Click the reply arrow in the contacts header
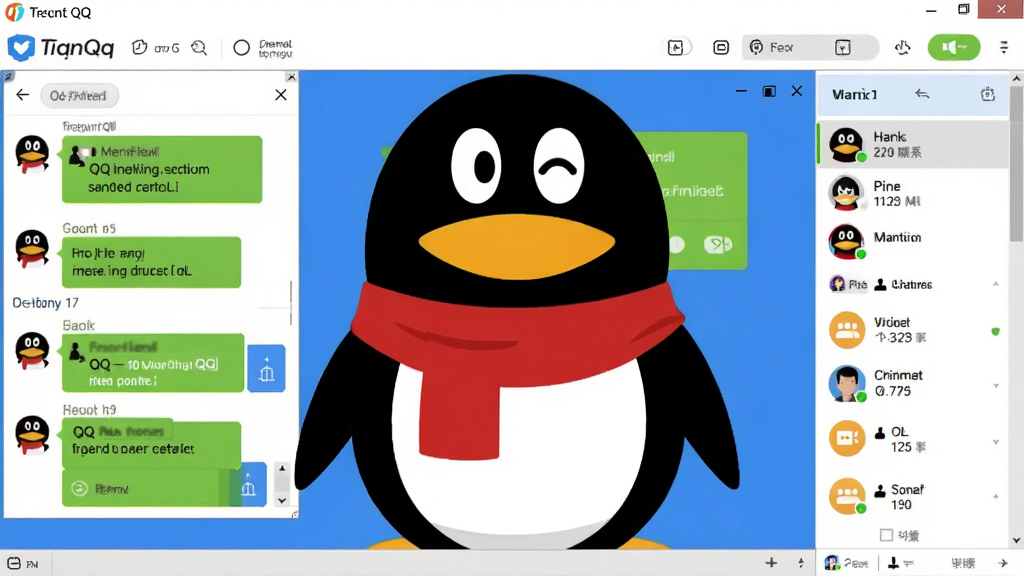Screen dimensions: 1024x576 point(921,95)
